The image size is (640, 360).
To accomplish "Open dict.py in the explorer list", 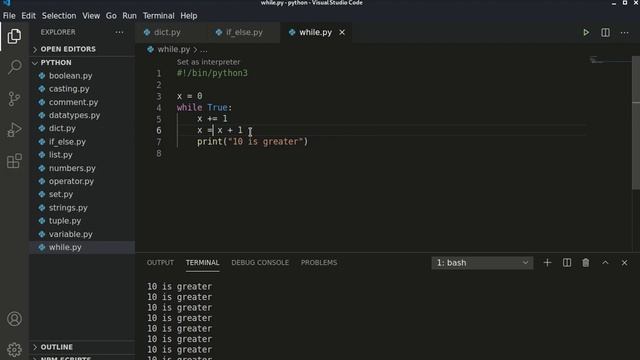I will point(82,128).
